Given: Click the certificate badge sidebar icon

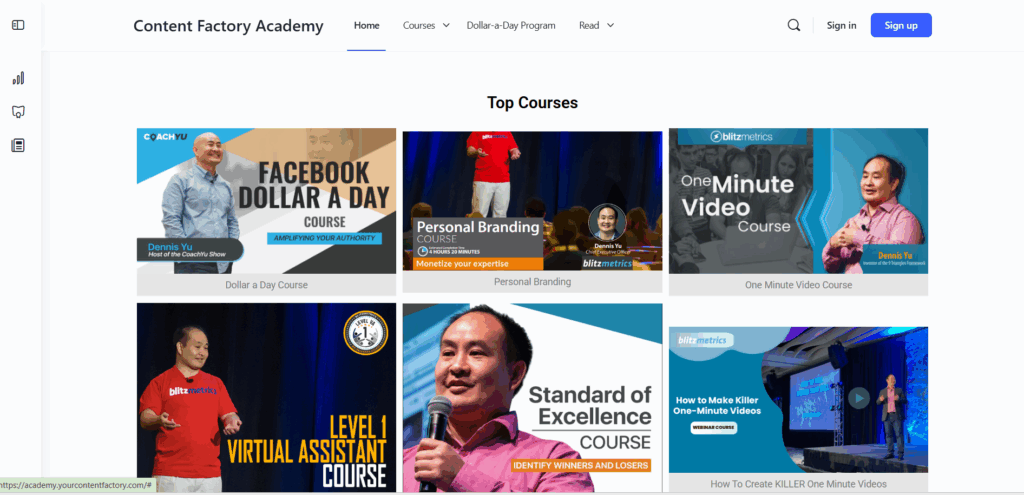Looking at the screenshot, I should coord(18,112).
